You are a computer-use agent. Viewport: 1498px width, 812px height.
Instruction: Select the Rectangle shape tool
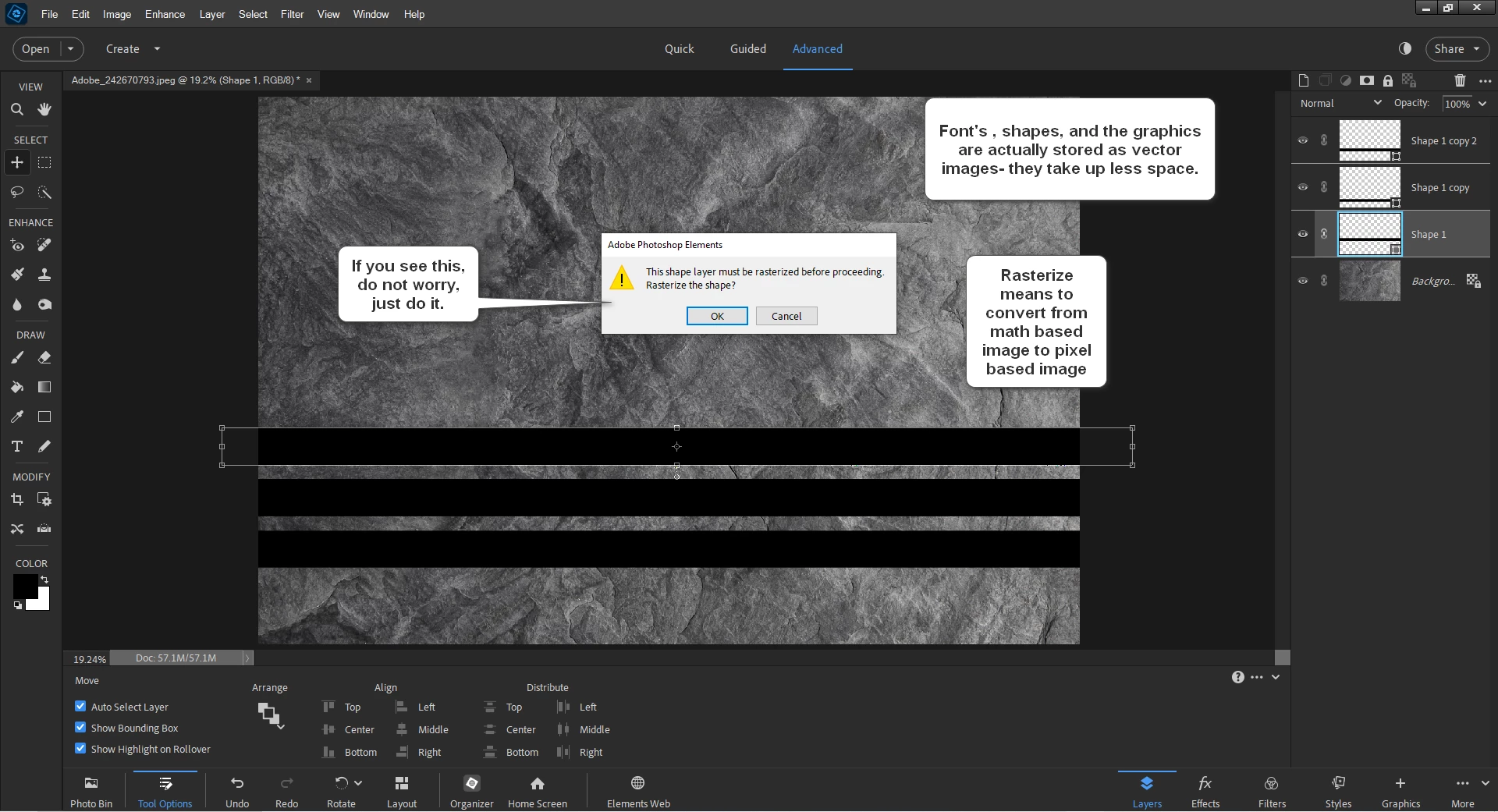44,417
